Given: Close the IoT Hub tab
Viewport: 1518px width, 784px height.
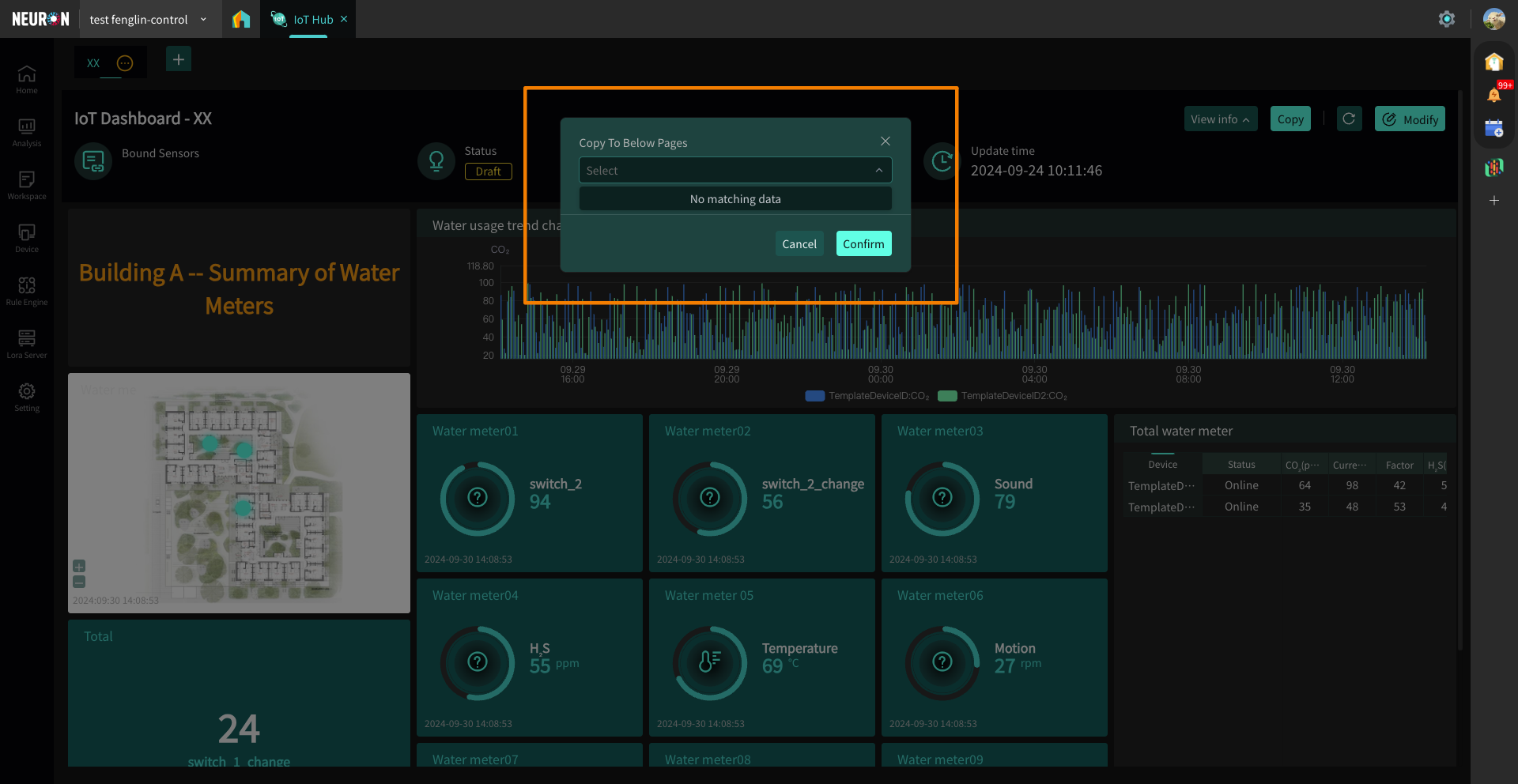Looking at the screenshot, I should click(x=344, y=19).
